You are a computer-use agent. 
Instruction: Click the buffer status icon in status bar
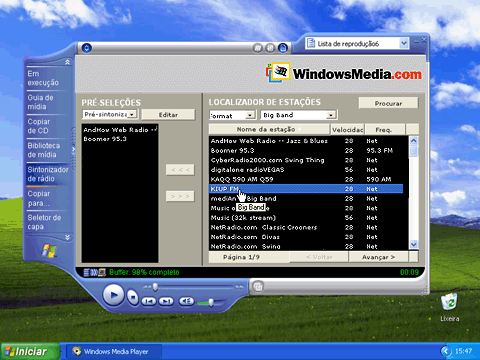(x=94, y=272)
